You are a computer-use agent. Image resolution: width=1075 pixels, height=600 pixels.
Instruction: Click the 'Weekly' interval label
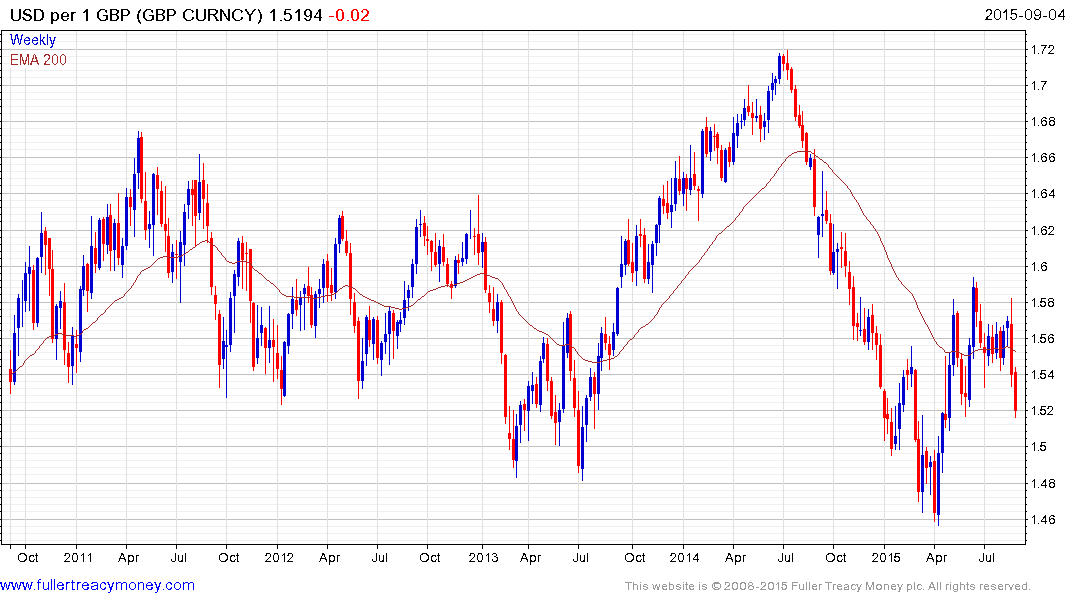pyautogui.click(x=33, y=40)
